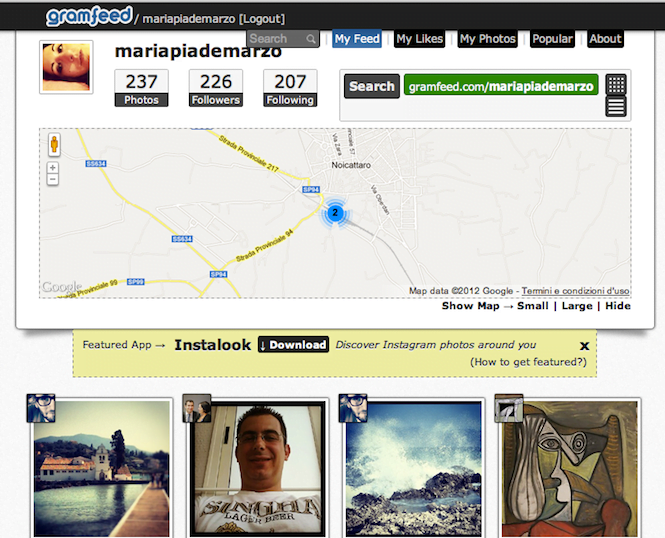Zoom out on the map
This screenshot has height=538, width=665.
pyautogui.click(x=53, y=181)
